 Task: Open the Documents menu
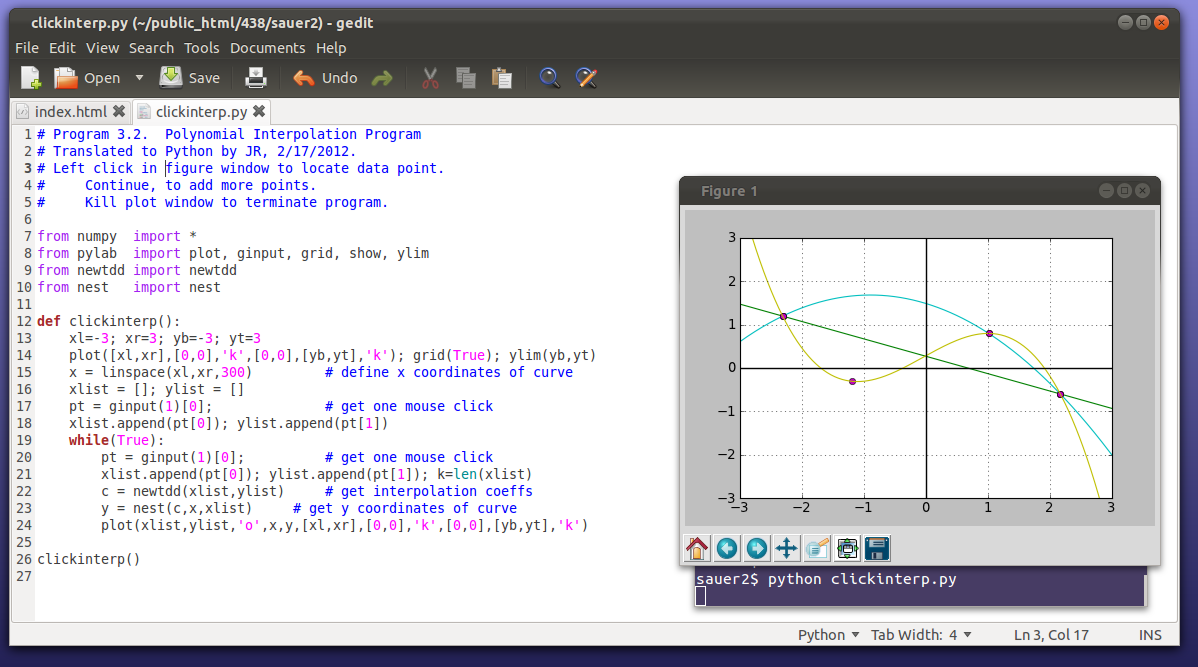tap(267, 47)
